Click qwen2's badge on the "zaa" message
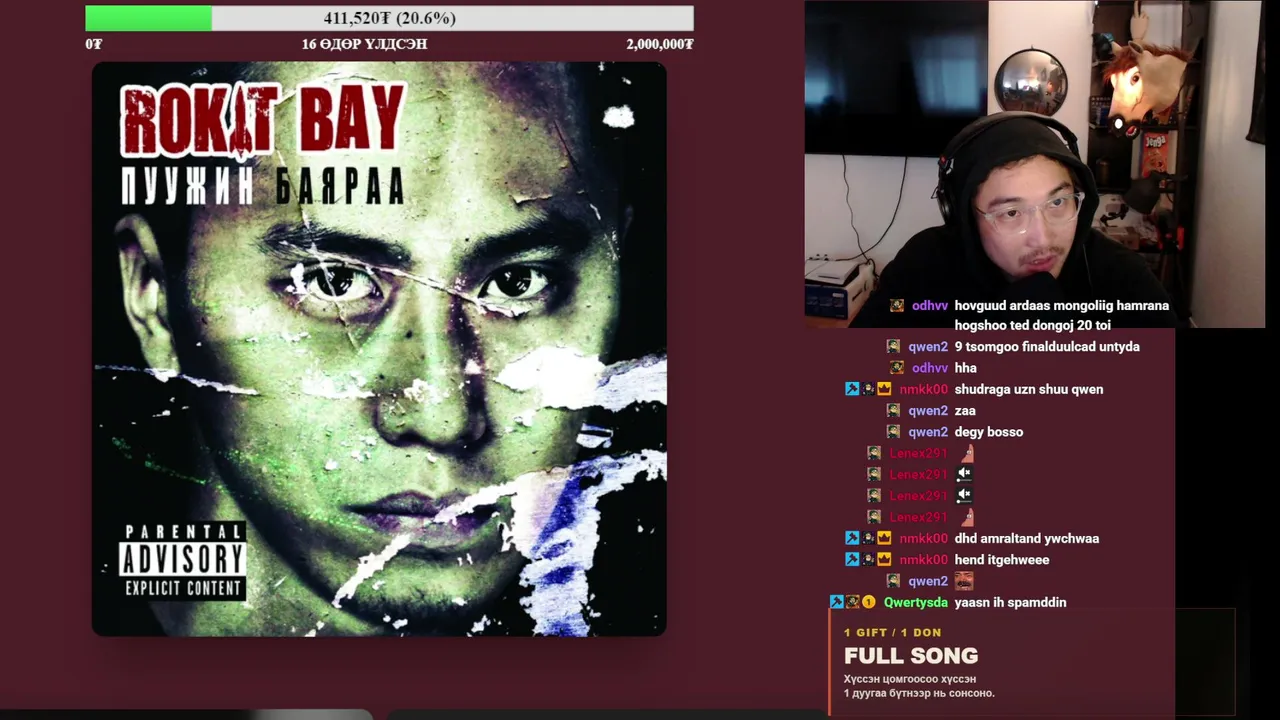The image size is (1280, 720). (x=893, y=411)
